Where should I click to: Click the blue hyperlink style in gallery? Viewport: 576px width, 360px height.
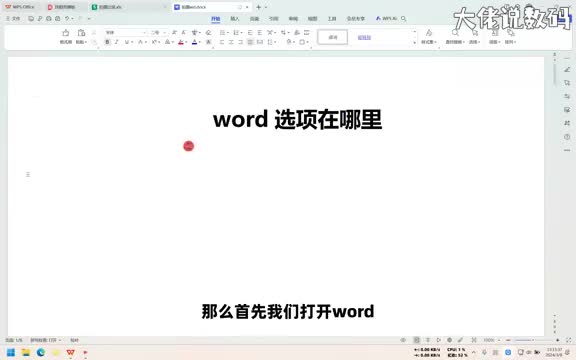point(364,37)
